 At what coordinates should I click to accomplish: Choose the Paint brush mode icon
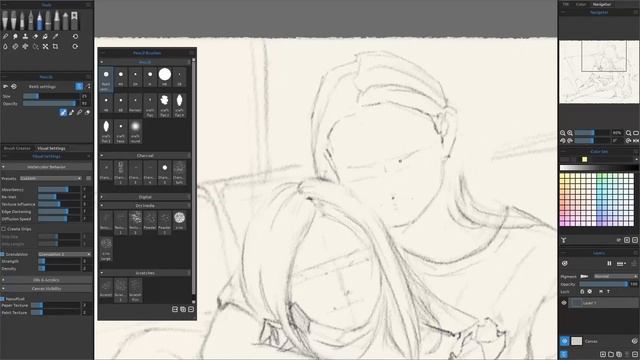click(x=63, y=112)
